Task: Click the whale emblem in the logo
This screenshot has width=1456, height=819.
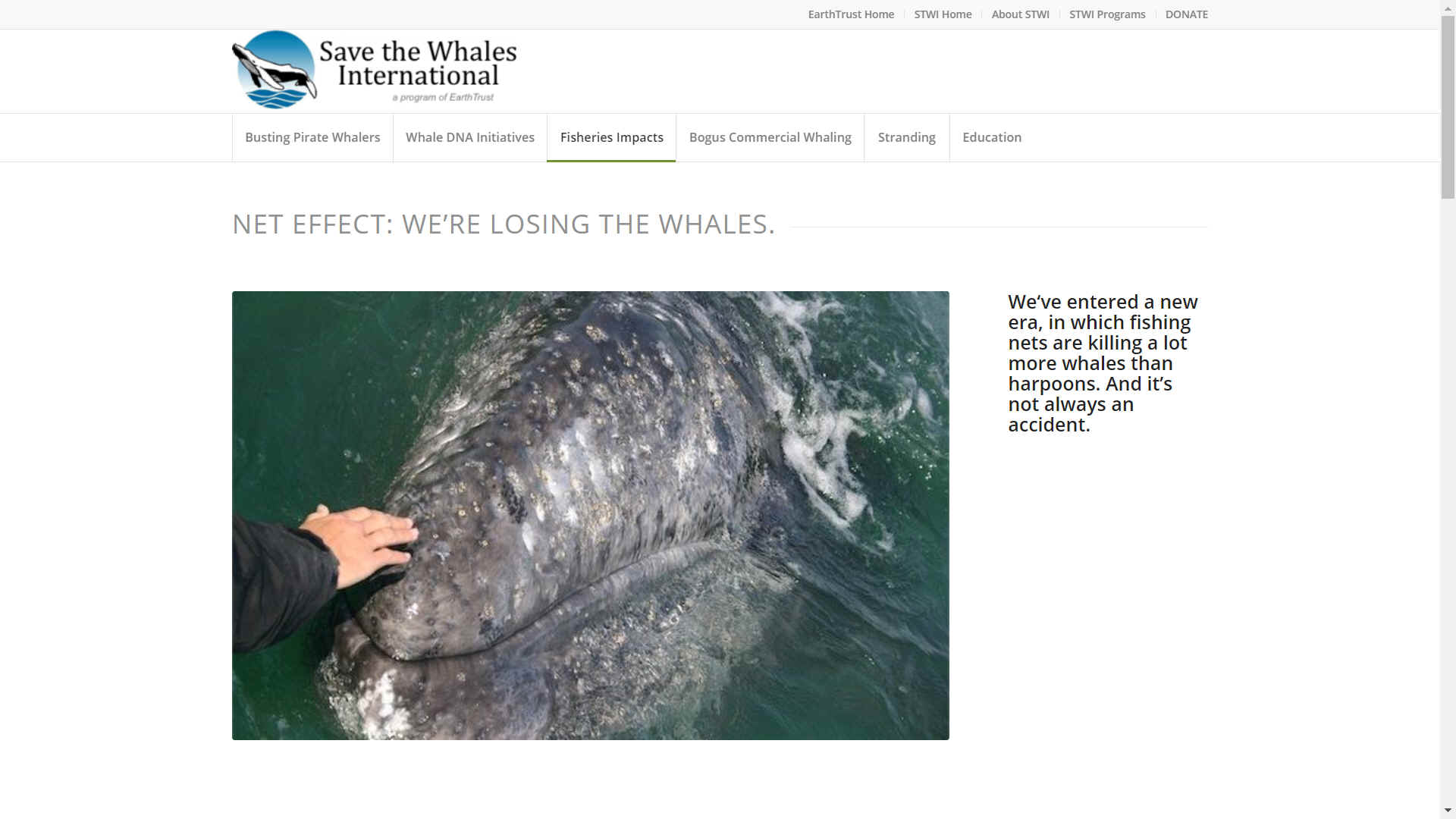Action: [274, 70]
